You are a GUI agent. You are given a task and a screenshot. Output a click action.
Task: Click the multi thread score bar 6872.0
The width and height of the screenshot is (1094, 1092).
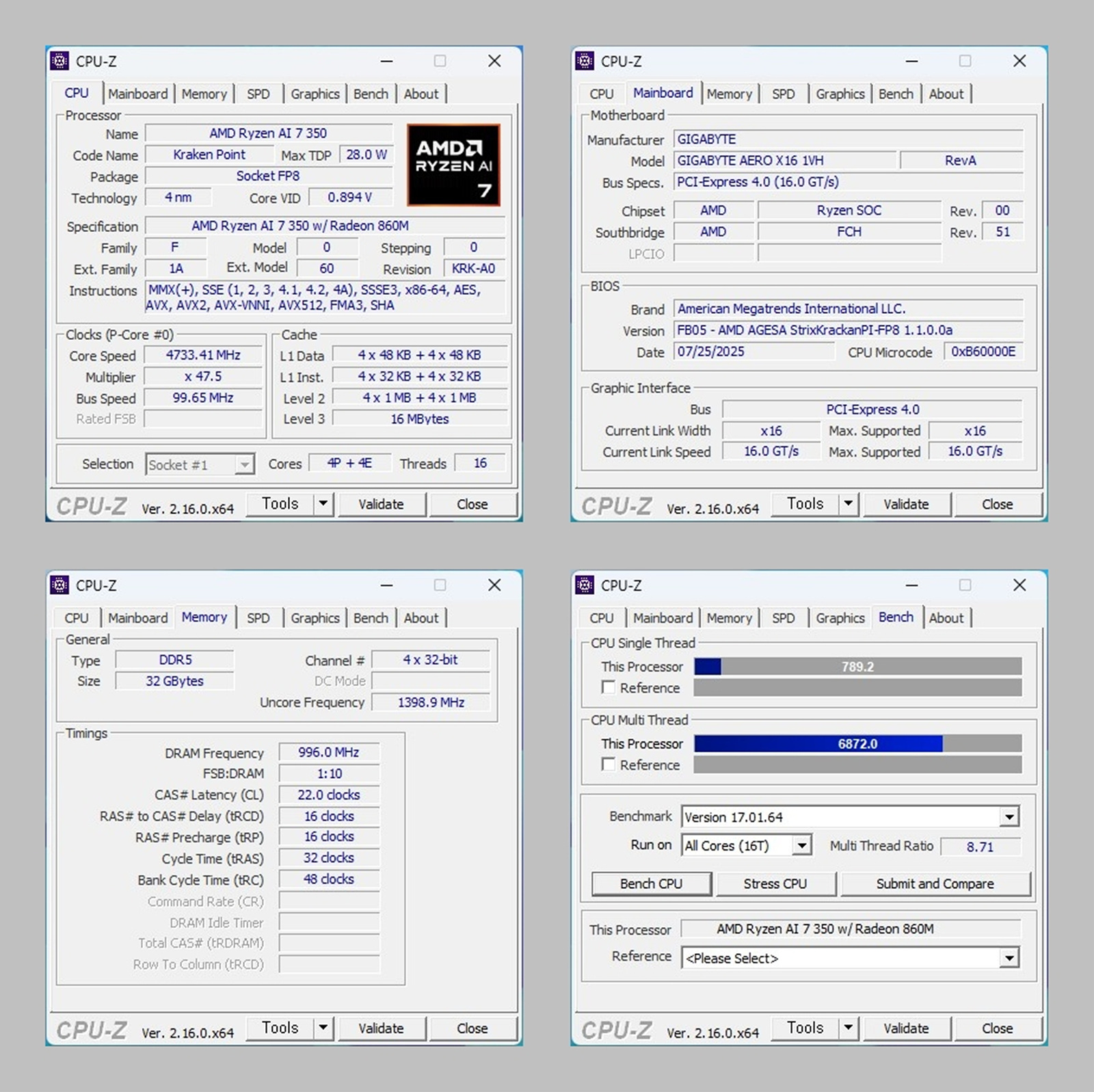(858, 743)
